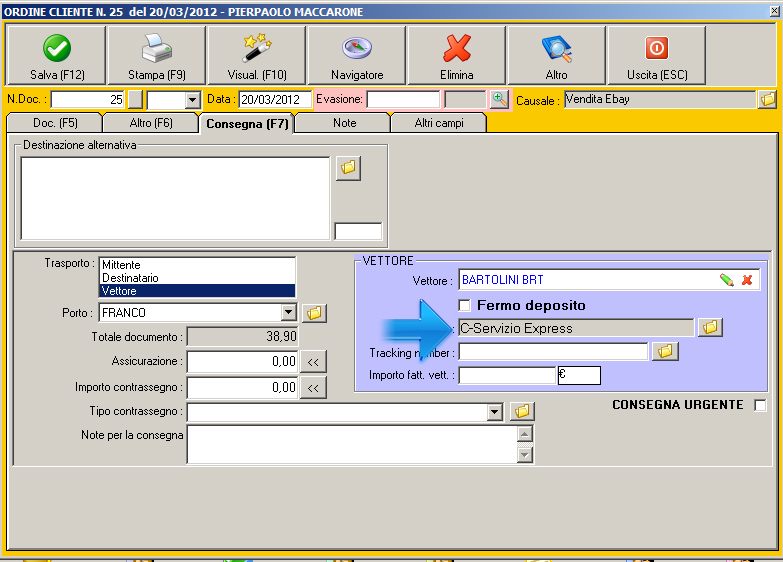
Task: Select Destinatario in Trasporto list
Action: pyautogui.click(x=198, y=278)
